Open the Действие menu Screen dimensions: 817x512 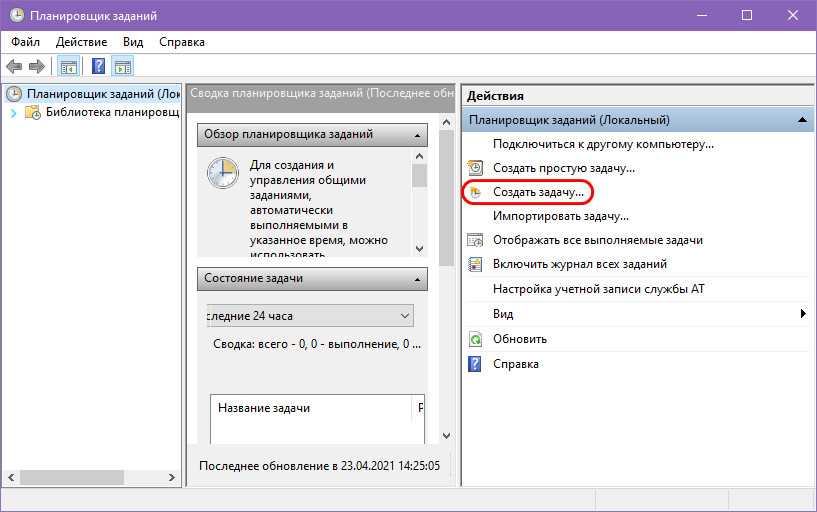(82, 42)
